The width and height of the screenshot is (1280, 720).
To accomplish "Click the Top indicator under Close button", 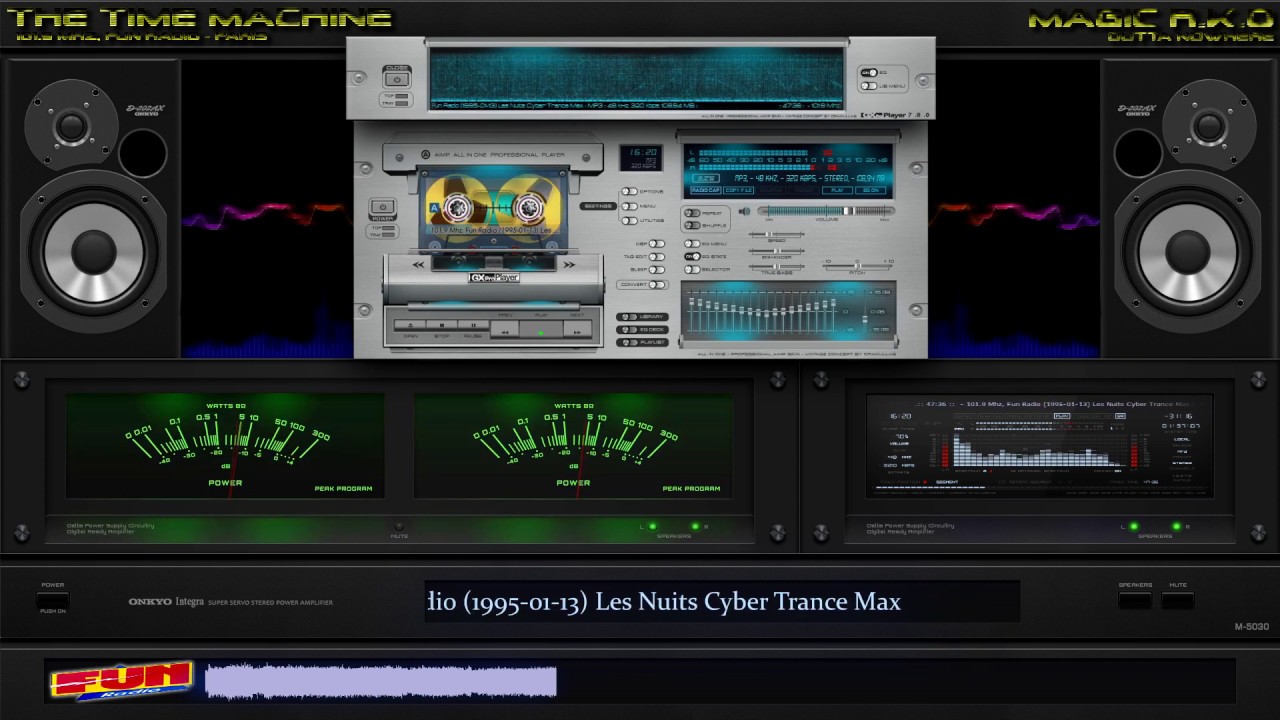I will point(401,96).
